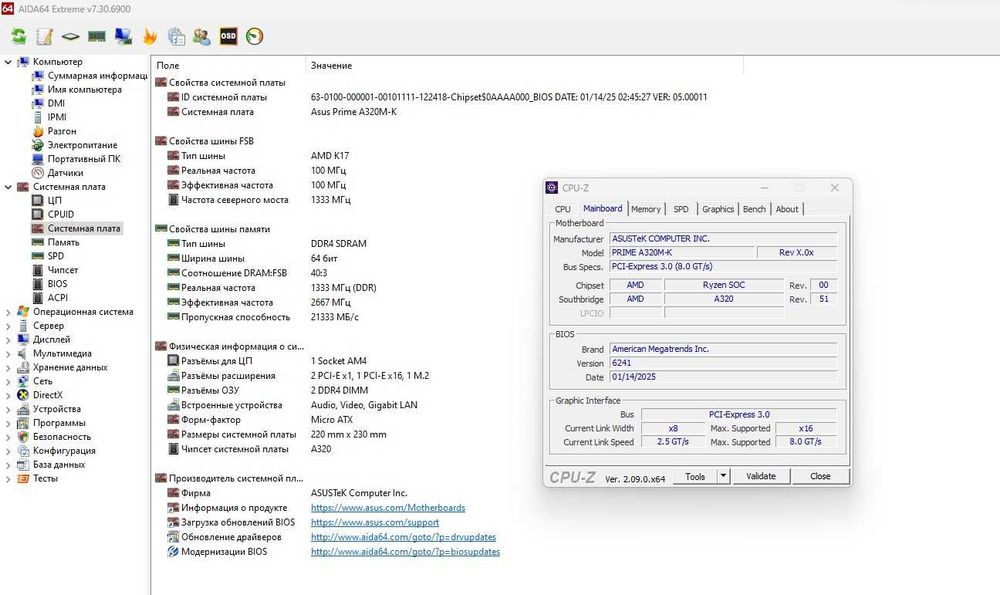The width and height of the screenshot is (1000, 595).
Task: Open the drvupdates aida64 link
Action: point(403,537)
